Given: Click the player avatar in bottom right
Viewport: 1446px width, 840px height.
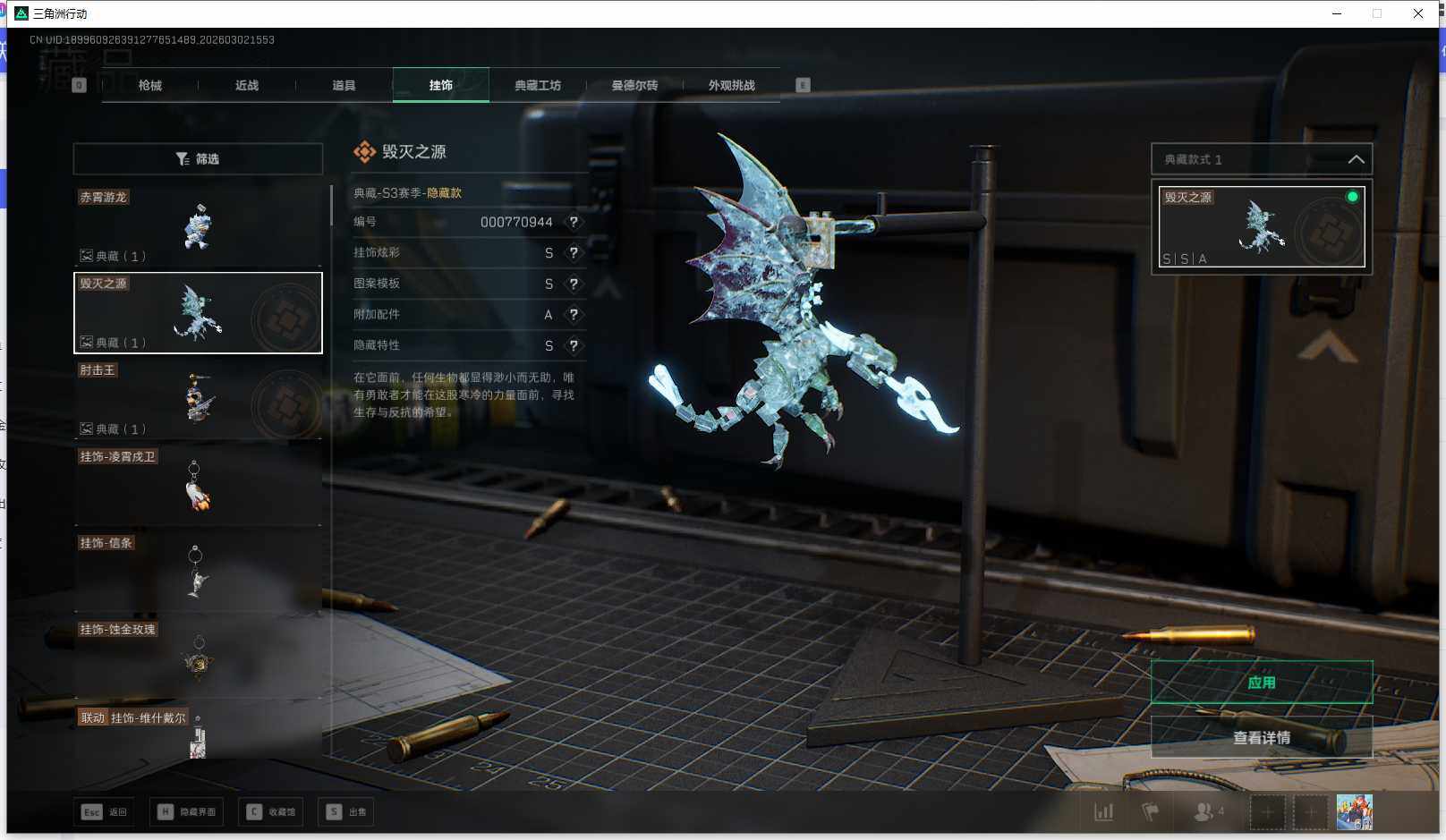Looking at the screenshot, I should click(x=1354, y=812).
